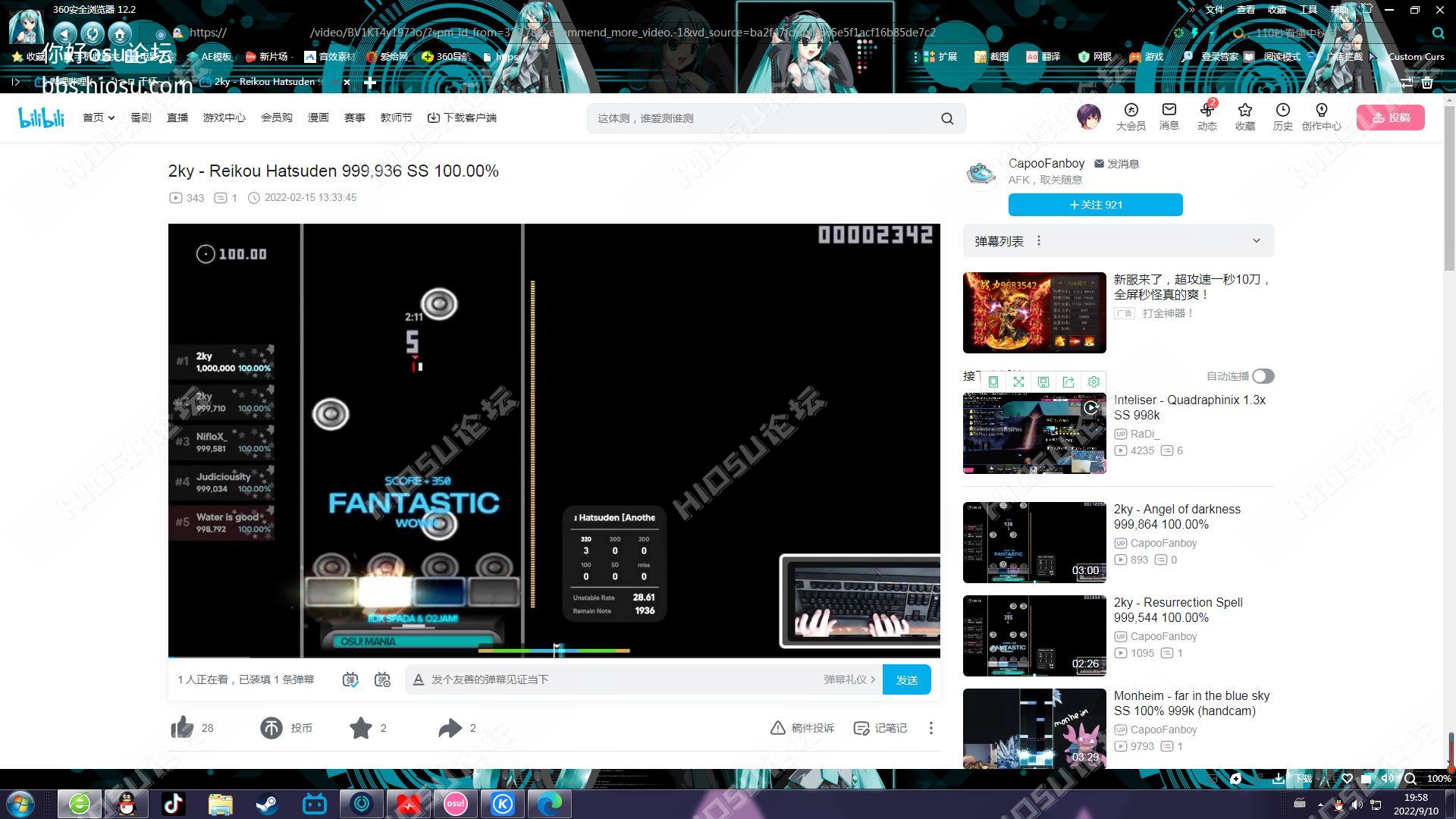Click the bilibili logo

41,118
